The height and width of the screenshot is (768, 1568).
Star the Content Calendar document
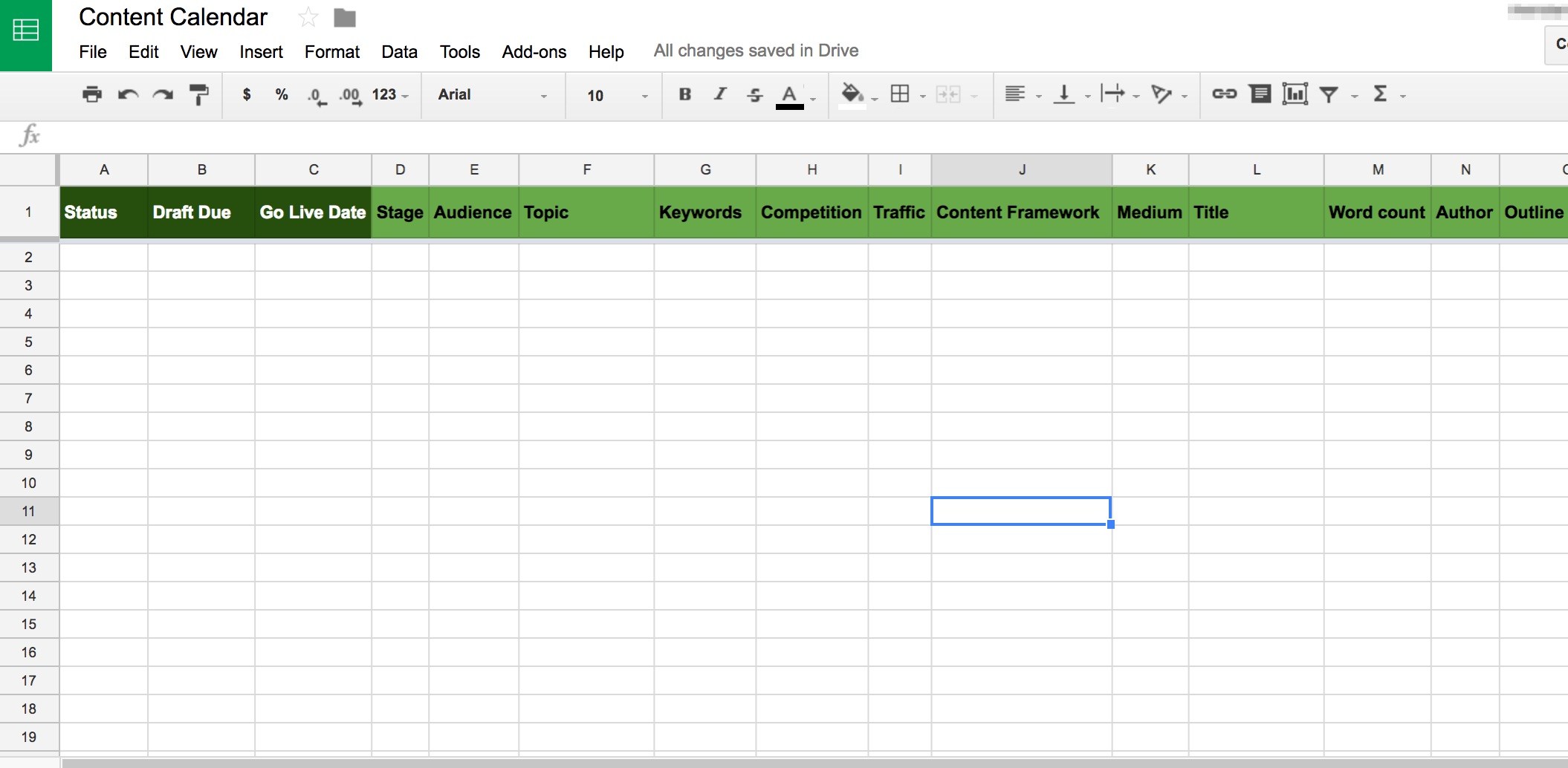coord(308,17)
